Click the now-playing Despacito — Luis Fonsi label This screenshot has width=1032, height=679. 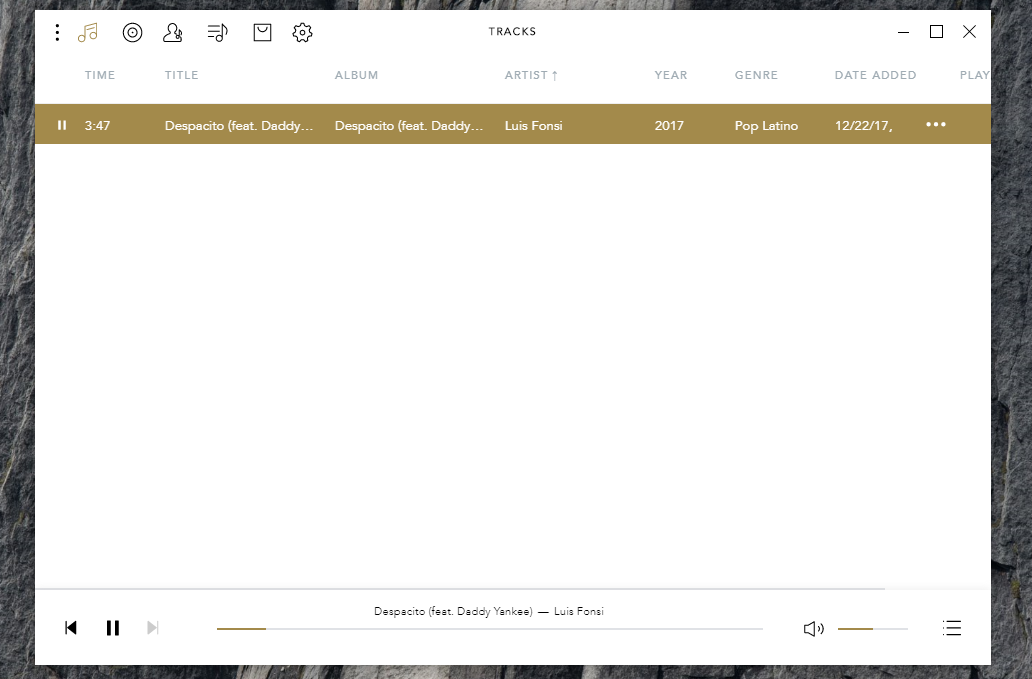(488, 611)
